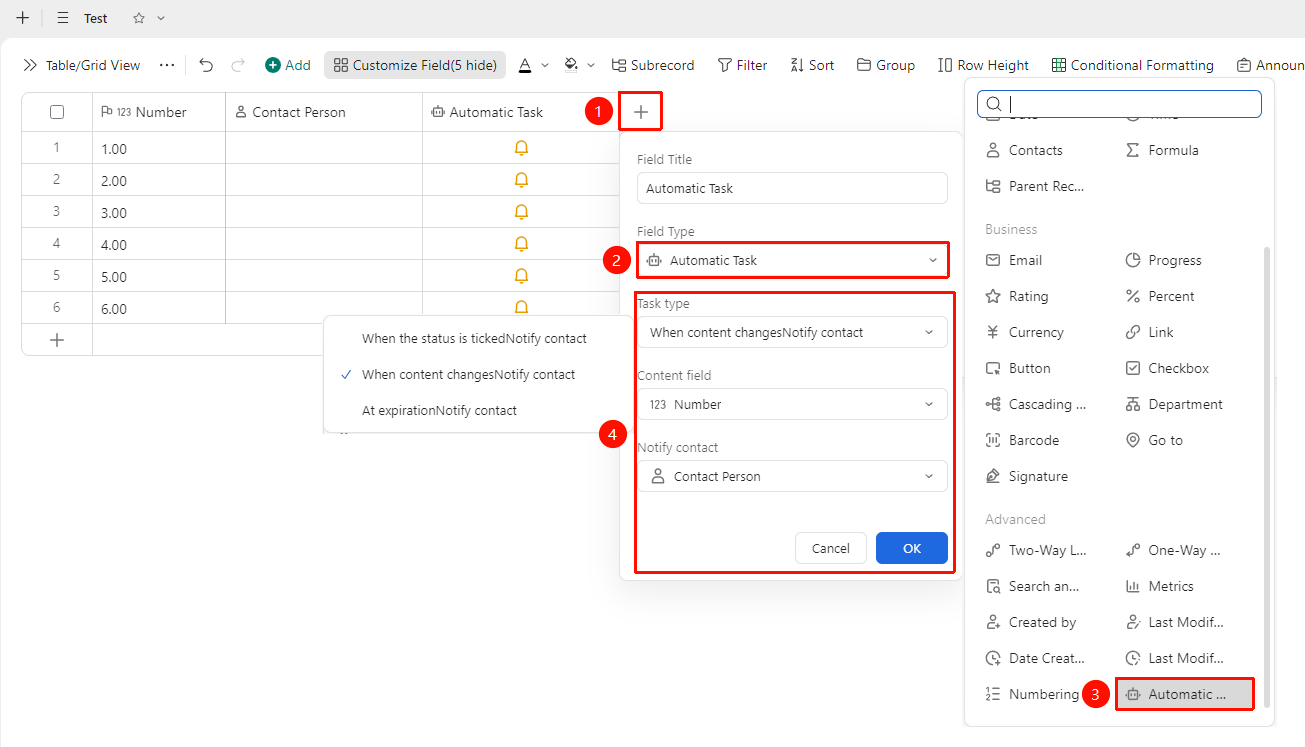The height and width of the screenshot is (747, 1305).
Task: Choose the Currency field type
Action: (x=1025, y=332)
